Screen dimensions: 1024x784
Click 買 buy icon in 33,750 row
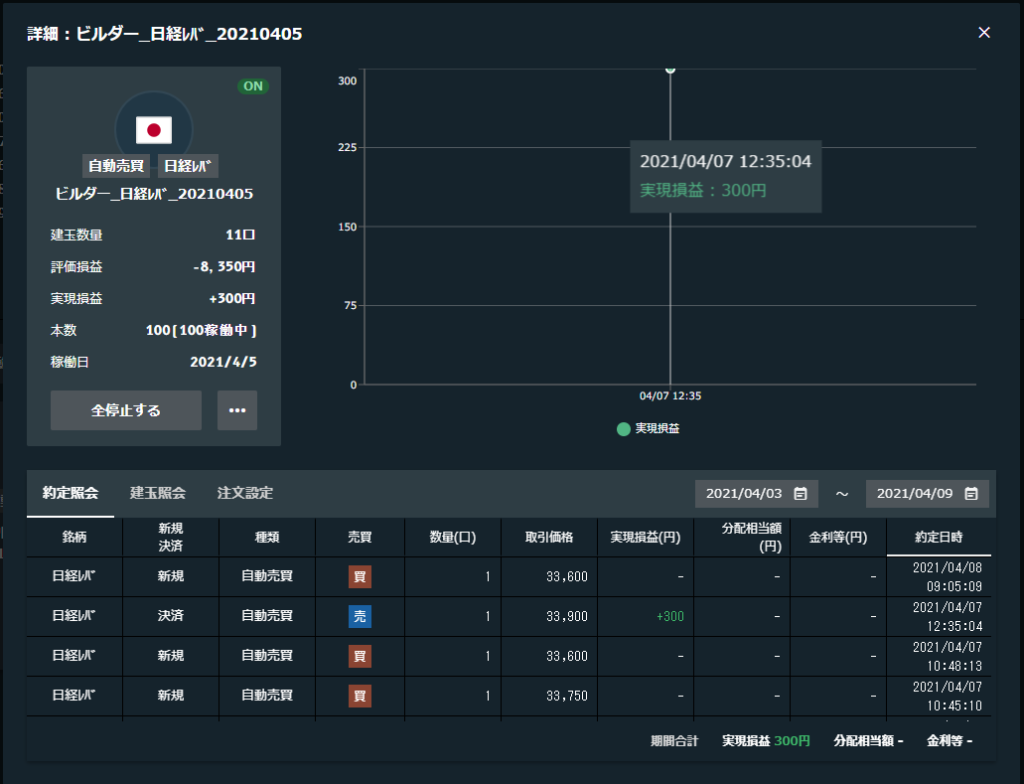360,696
